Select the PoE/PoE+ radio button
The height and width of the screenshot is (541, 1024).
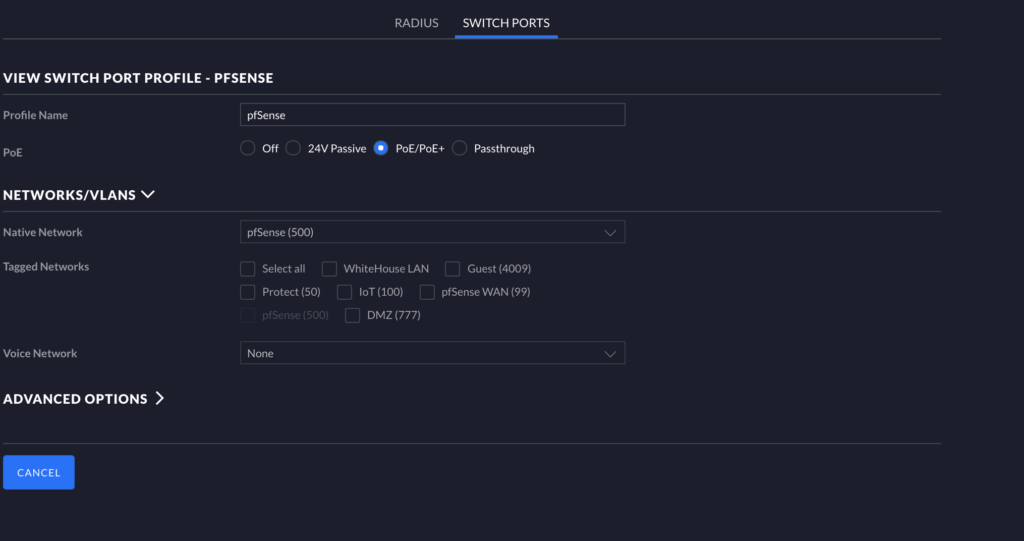(x=380, y=148)
